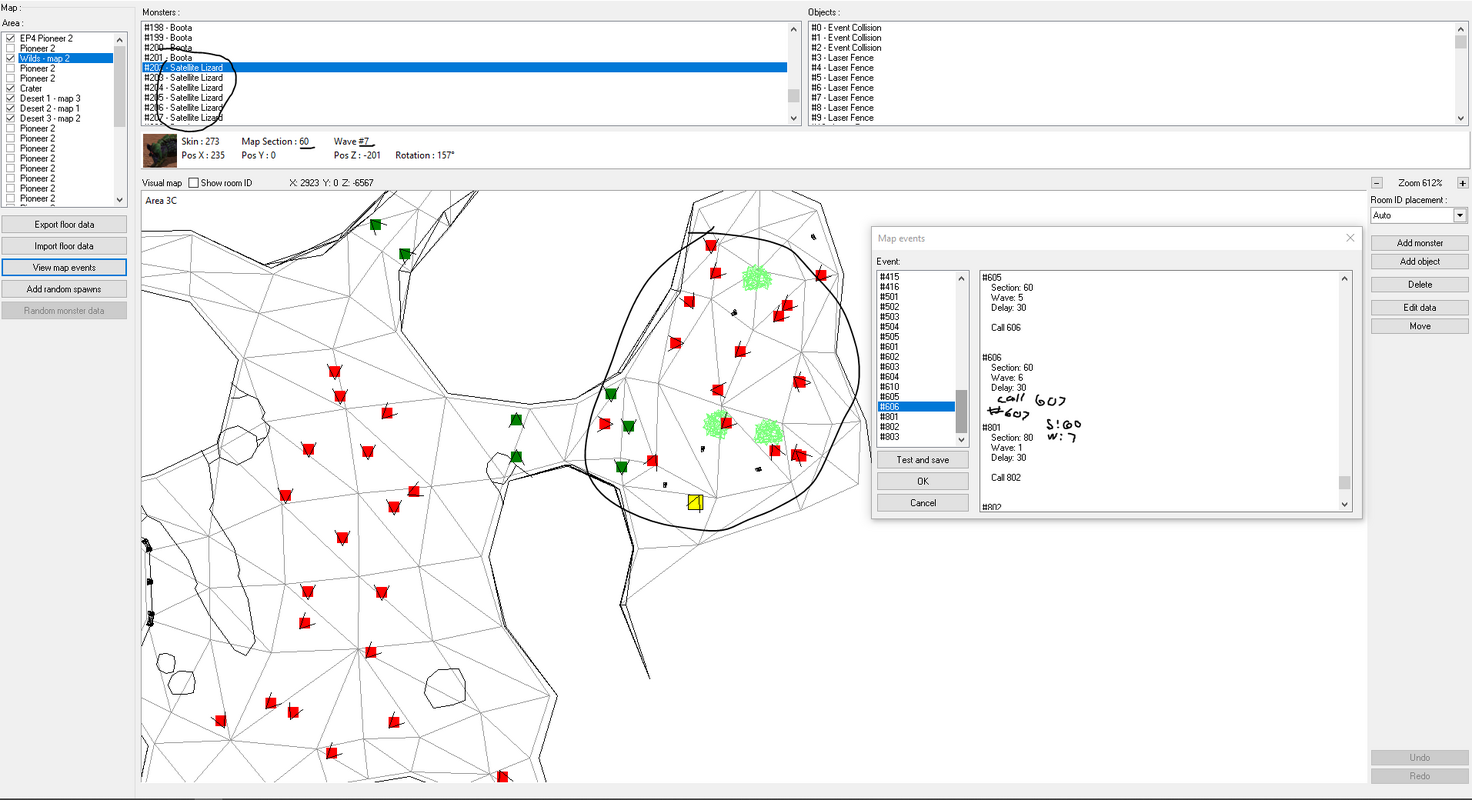Screen dimensions: 1472x800
Task: Uncheck the Crater area checkbox
Action: pyautogui.click(x=11, y=88)
